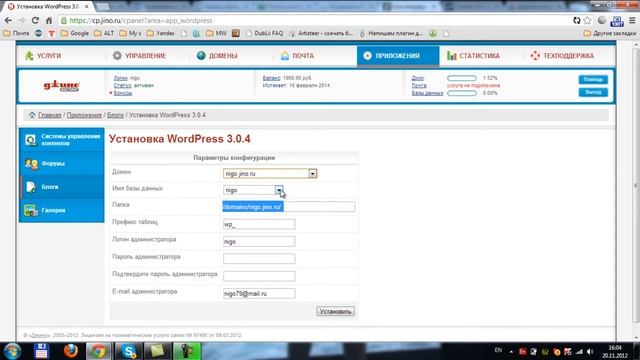This screenshot has width=640, height=360.
Task: Click the lifebuoy icon beside Техподдержка
Action: [535, 56]
